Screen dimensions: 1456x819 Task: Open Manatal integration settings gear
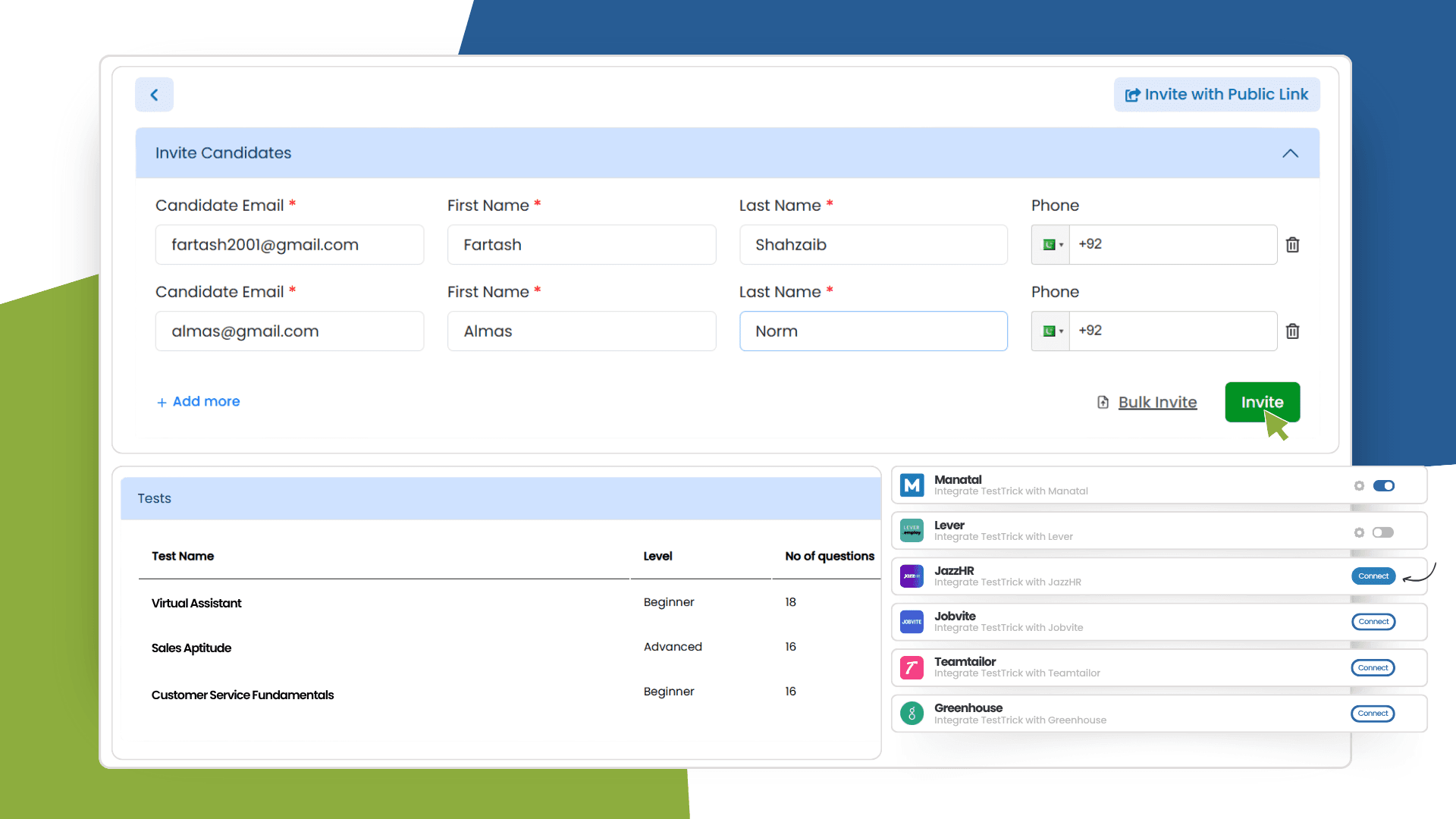(1359, 486)
